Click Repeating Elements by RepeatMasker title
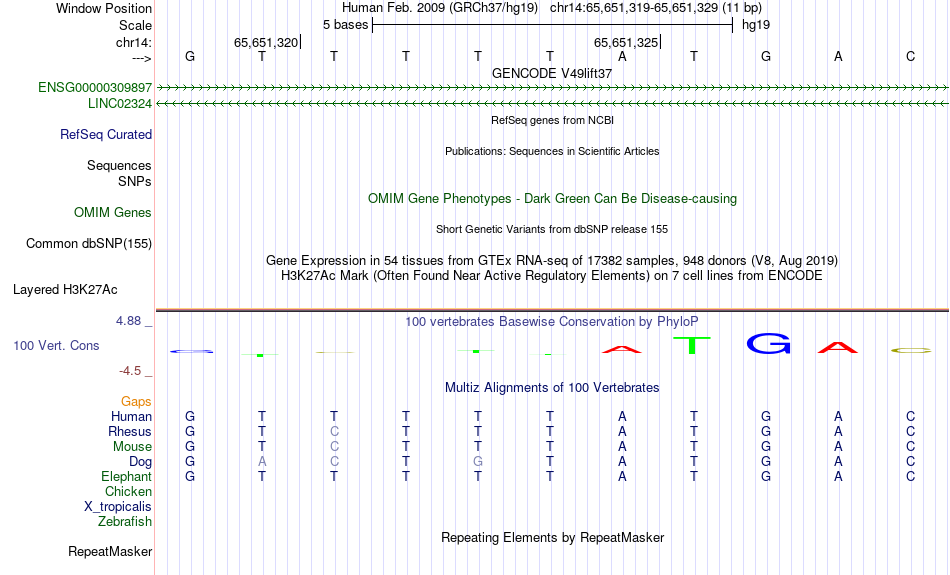The image size is (950, 575). tap(553, 537)
